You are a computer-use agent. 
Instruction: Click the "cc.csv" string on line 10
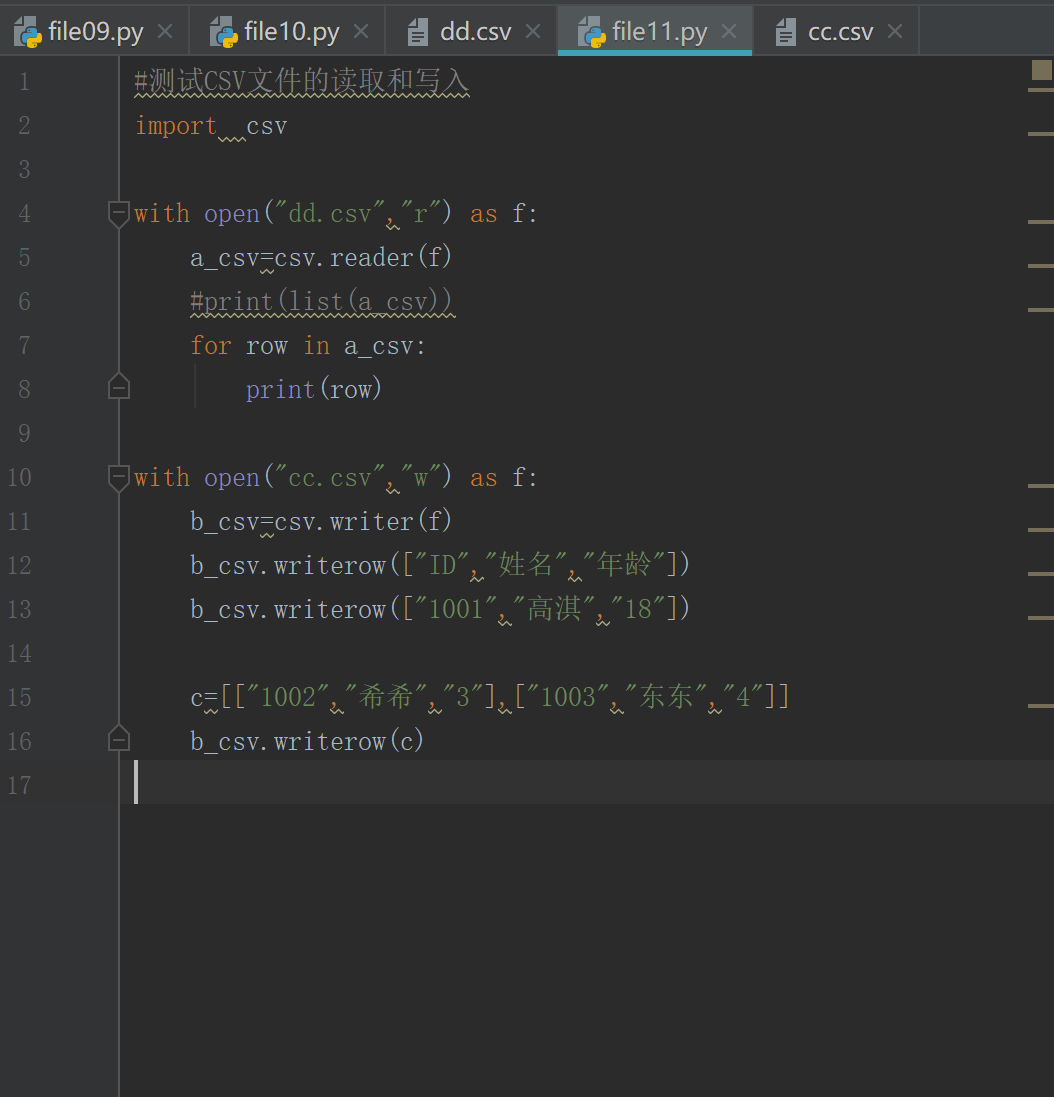pyautogui.click(x=329, y=478)
